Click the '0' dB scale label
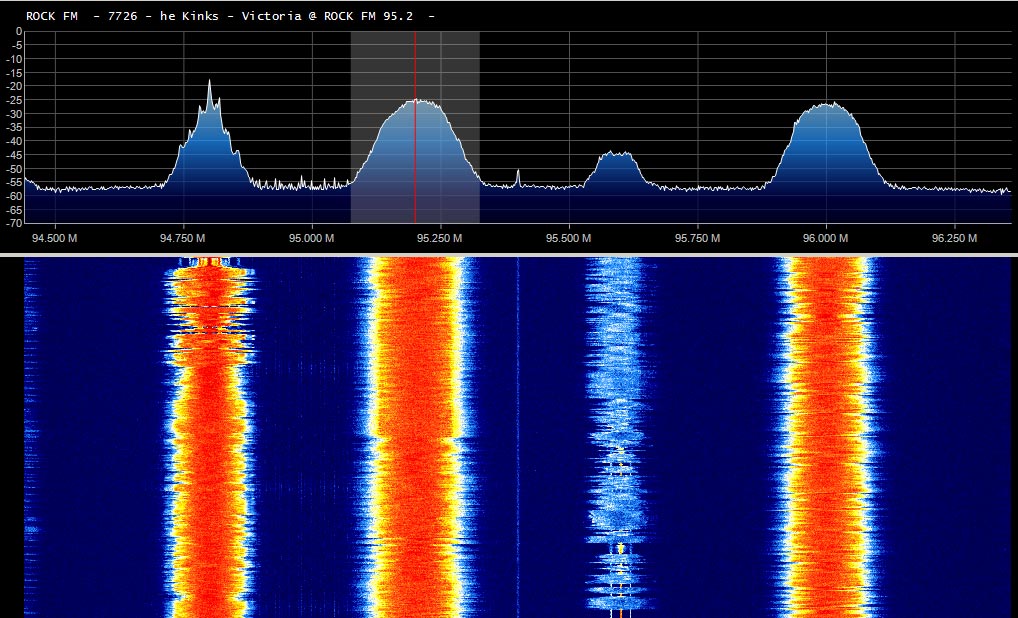 point(19,32)
